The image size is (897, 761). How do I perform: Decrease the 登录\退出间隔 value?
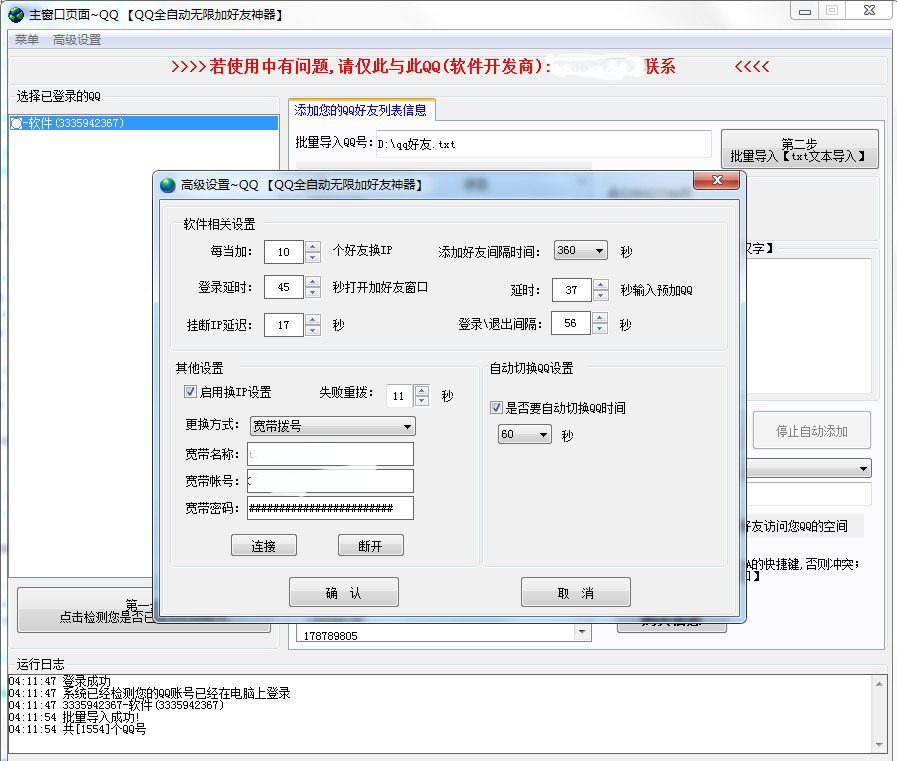tap(600, 328)
